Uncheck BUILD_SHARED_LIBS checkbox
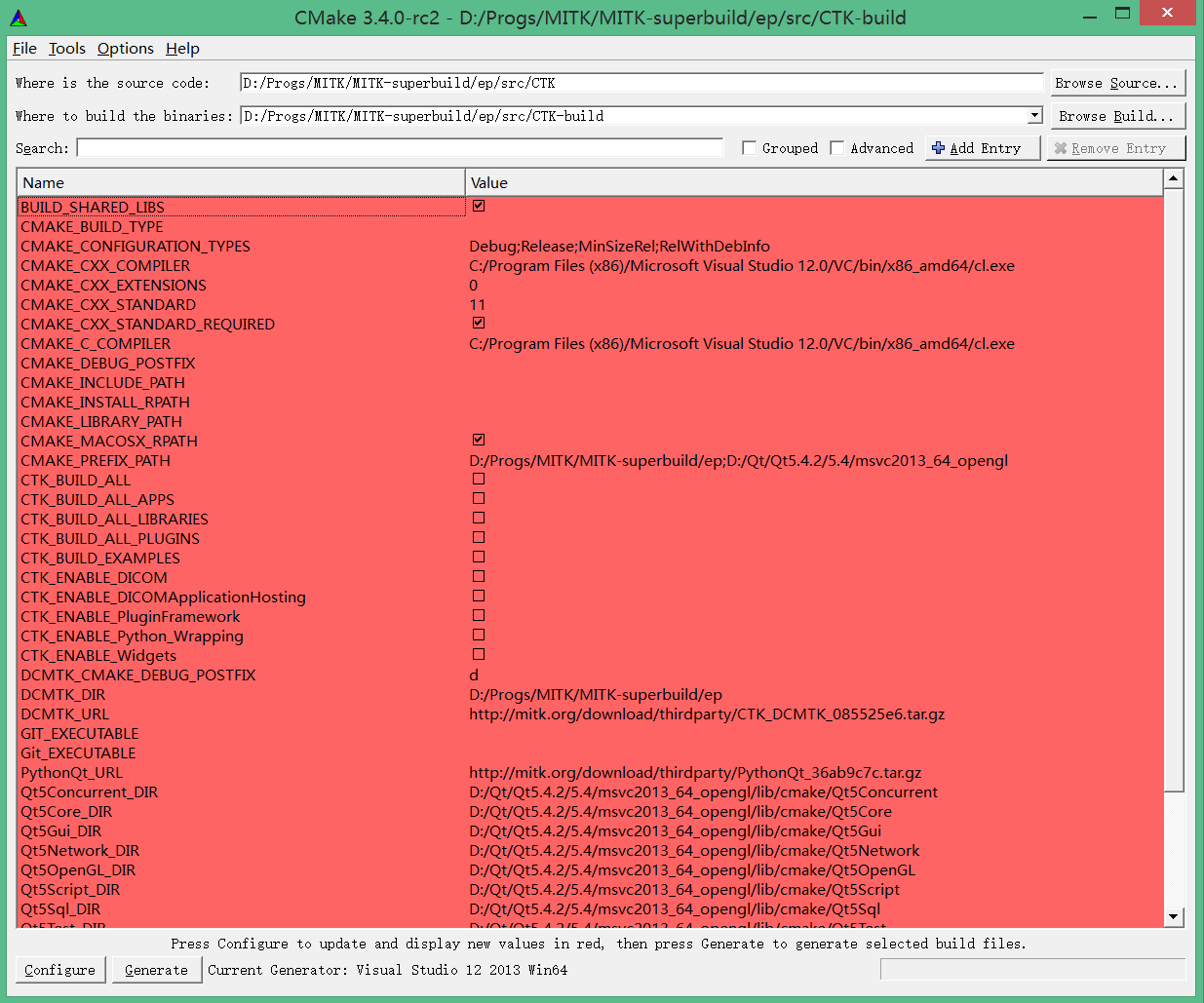 (x=479, y=206)
